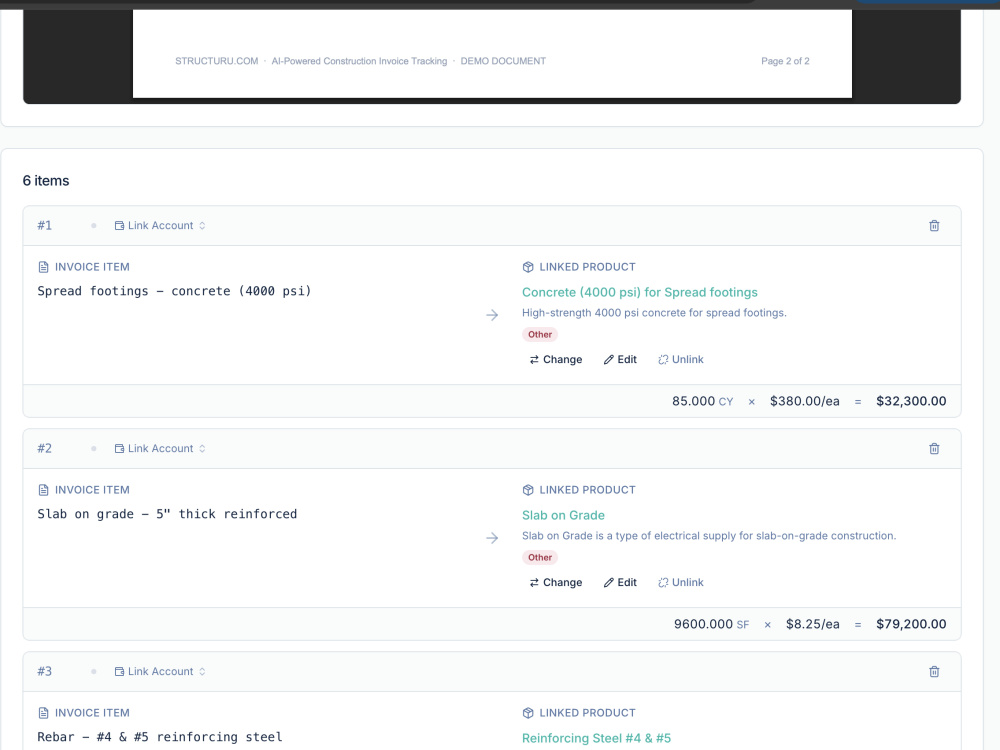The height and width of the screenshot is (750, 1000).
Task: Click the 85.000 CY quantity value
Action: (702, 401)
